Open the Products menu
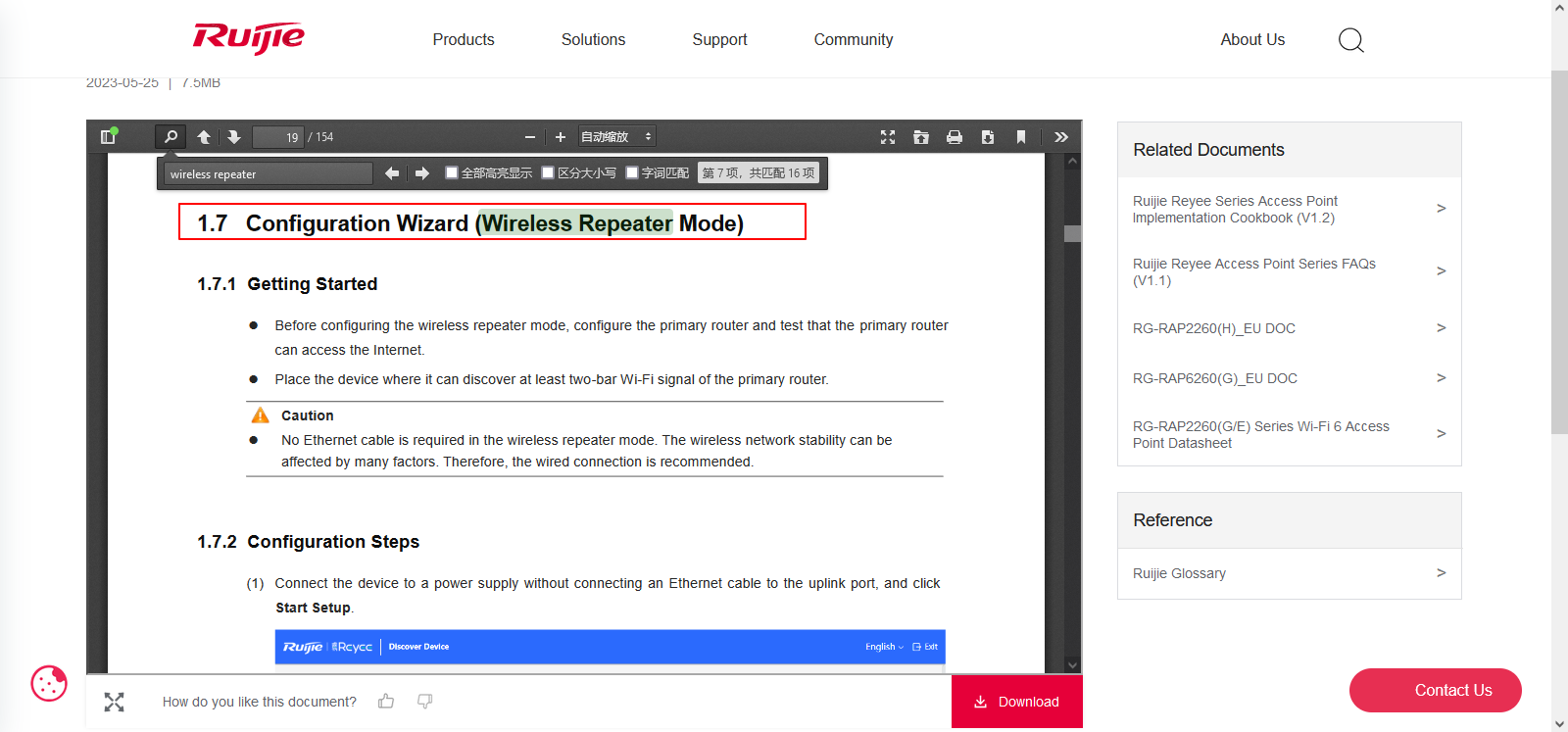Image resolution: width=1568 pixels, height=732 pixels. 464,40
